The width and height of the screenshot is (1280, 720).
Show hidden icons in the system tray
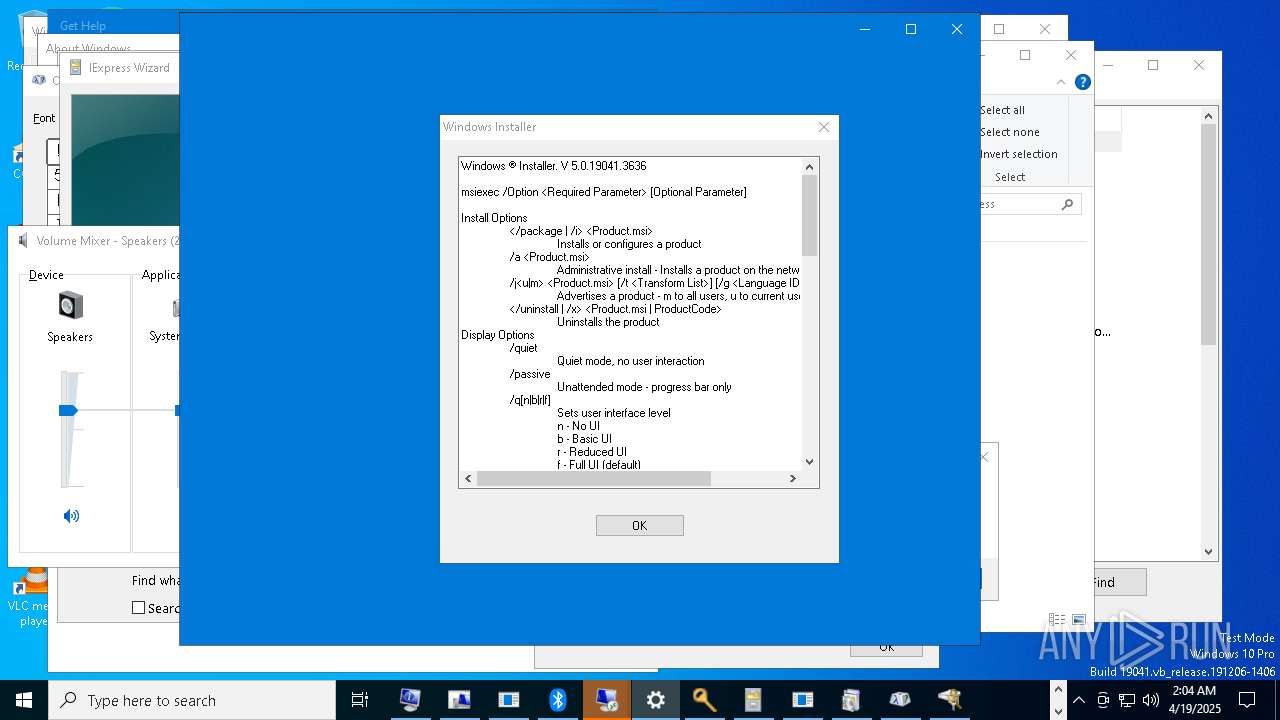(x=1078, y=700)
